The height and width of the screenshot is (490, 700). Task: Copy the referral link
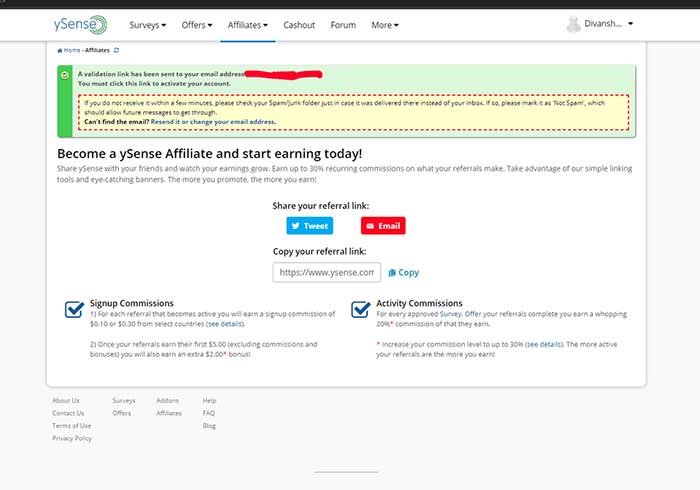404,272
